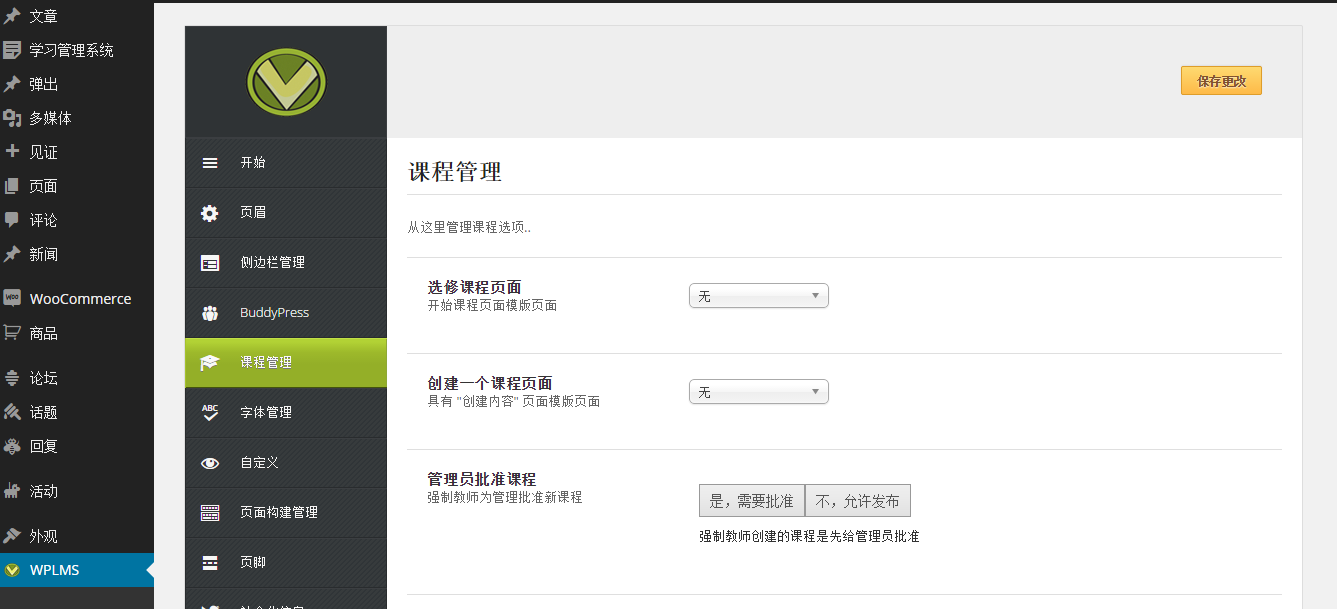Open 学习管理系统 in the admin menu
Screen dimensions: 1337x609
tap(71, 50)
